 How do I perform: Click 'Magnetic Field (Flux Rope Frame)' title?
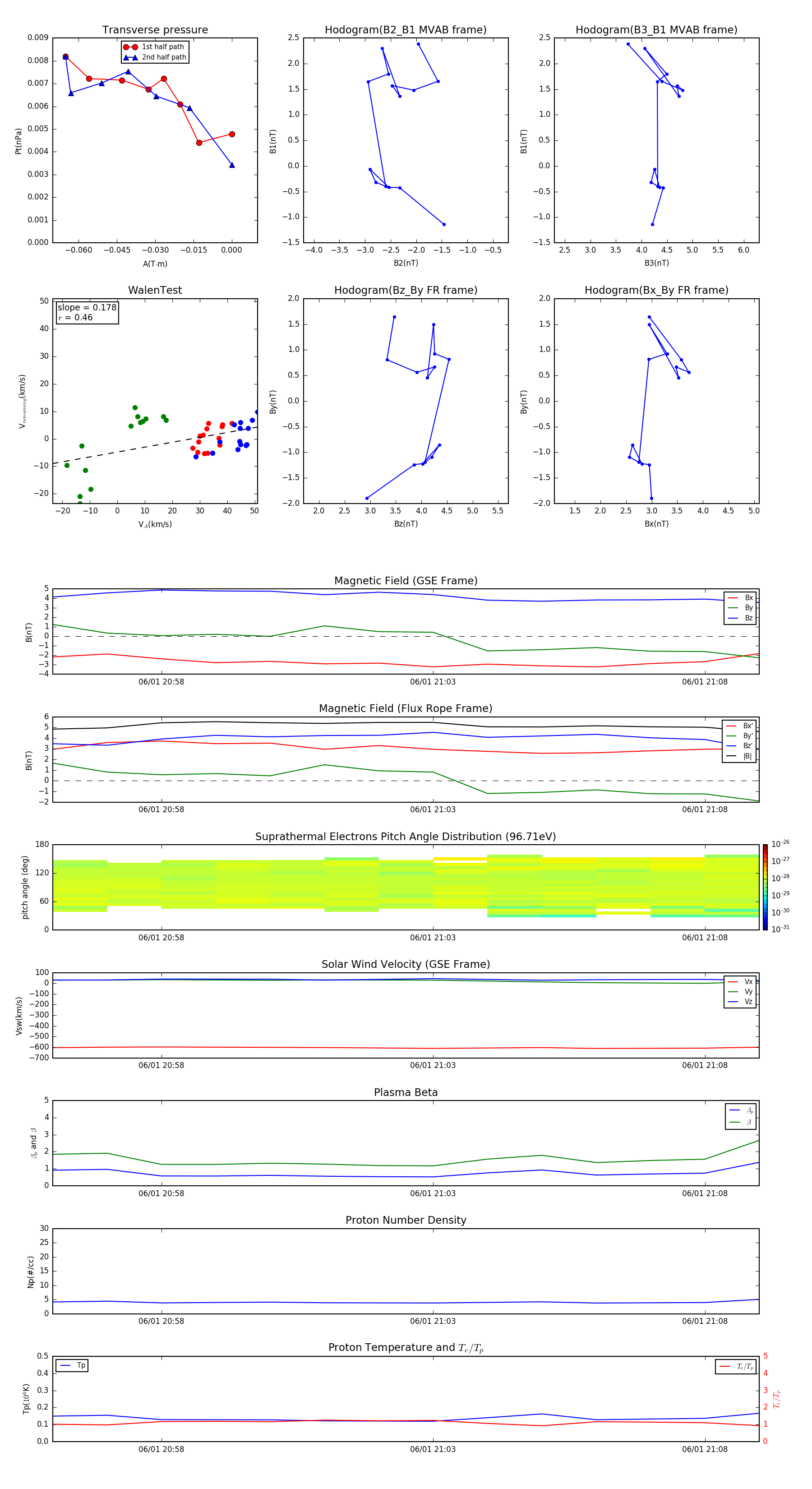[x=406, y=709]
